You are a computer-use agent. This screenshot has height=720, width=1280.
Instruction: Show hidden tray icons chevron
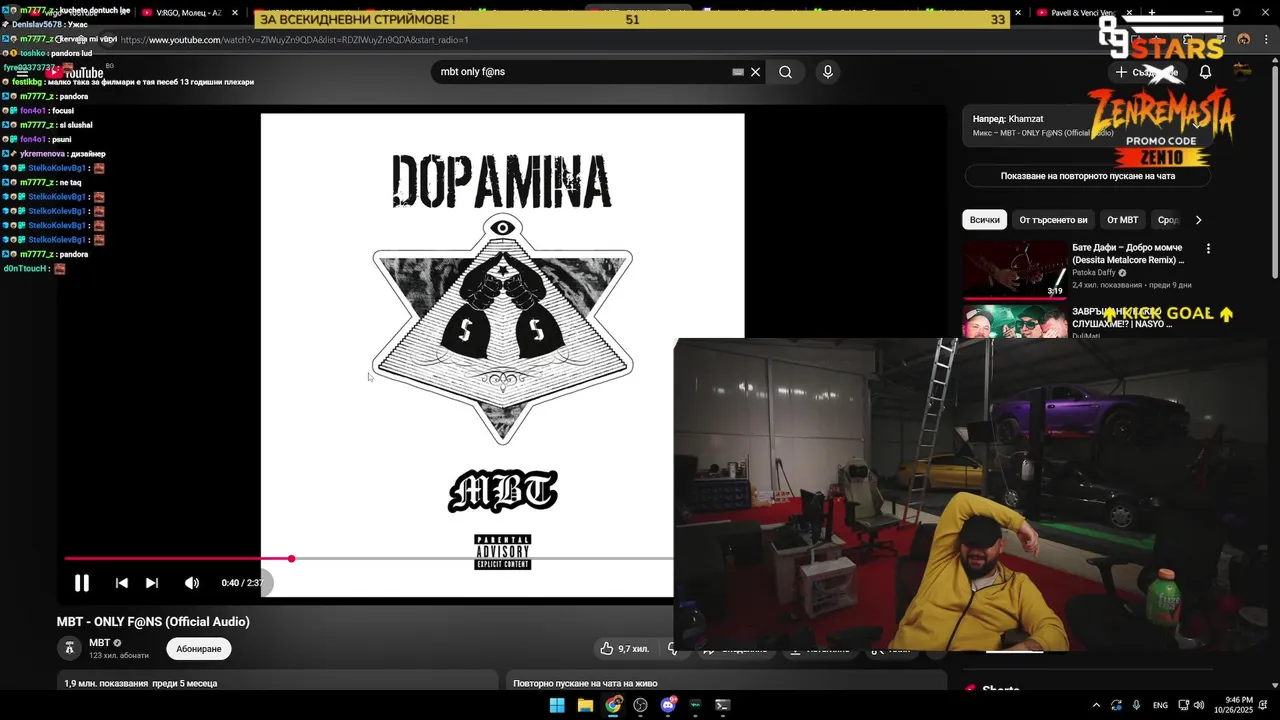(x=1096, y=705)
